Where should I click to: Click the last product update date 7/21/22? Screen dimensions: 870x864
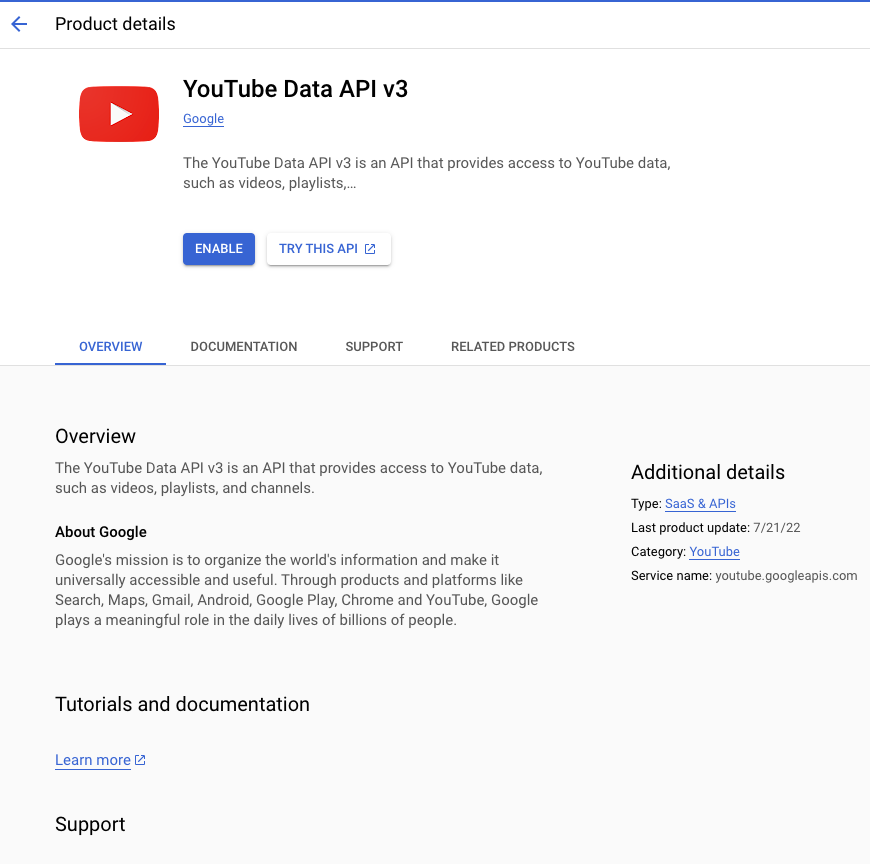coord(776,528)
